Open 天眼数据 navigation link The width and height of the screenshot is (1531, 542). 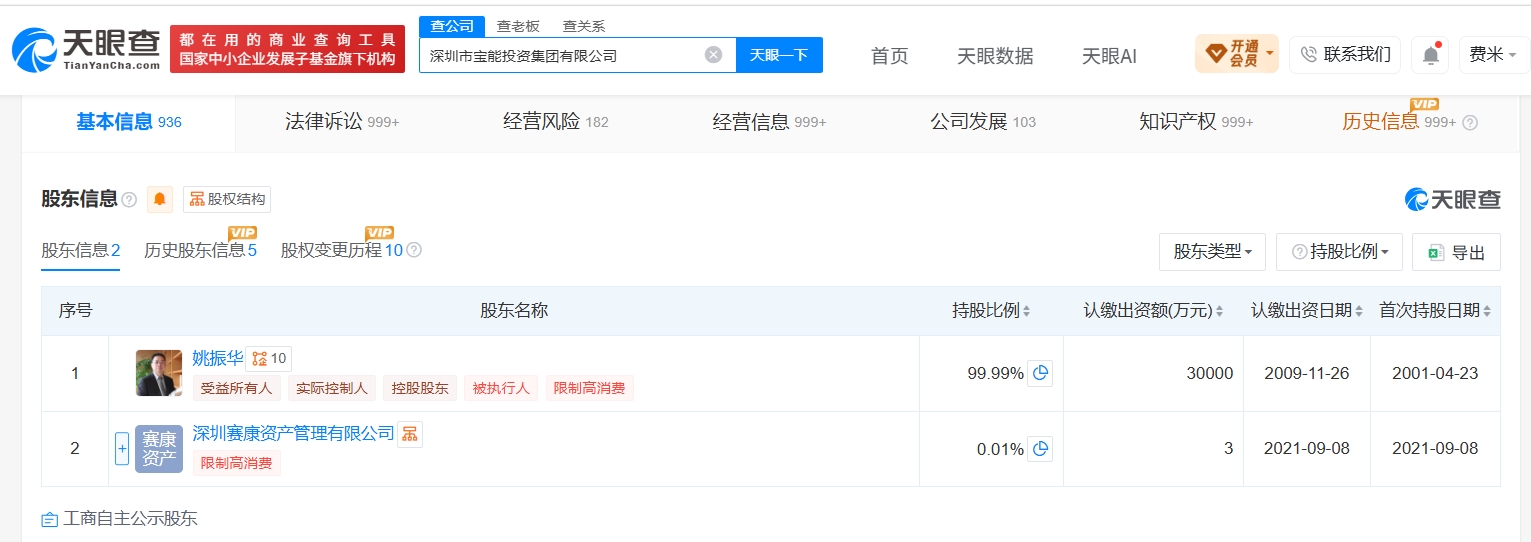[995, 56]
